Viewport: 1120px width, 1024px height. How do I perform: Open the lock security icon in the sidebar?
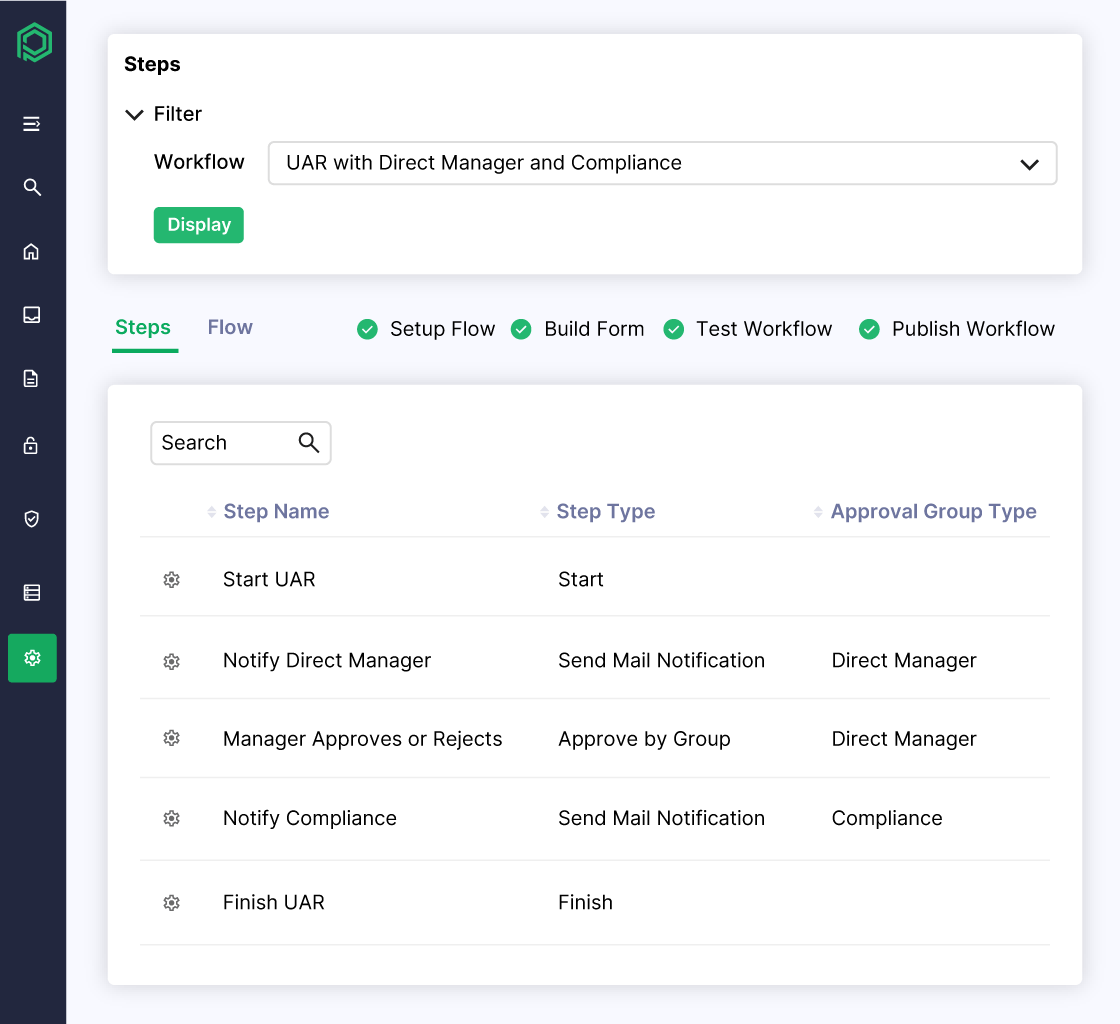pos(31,445)
